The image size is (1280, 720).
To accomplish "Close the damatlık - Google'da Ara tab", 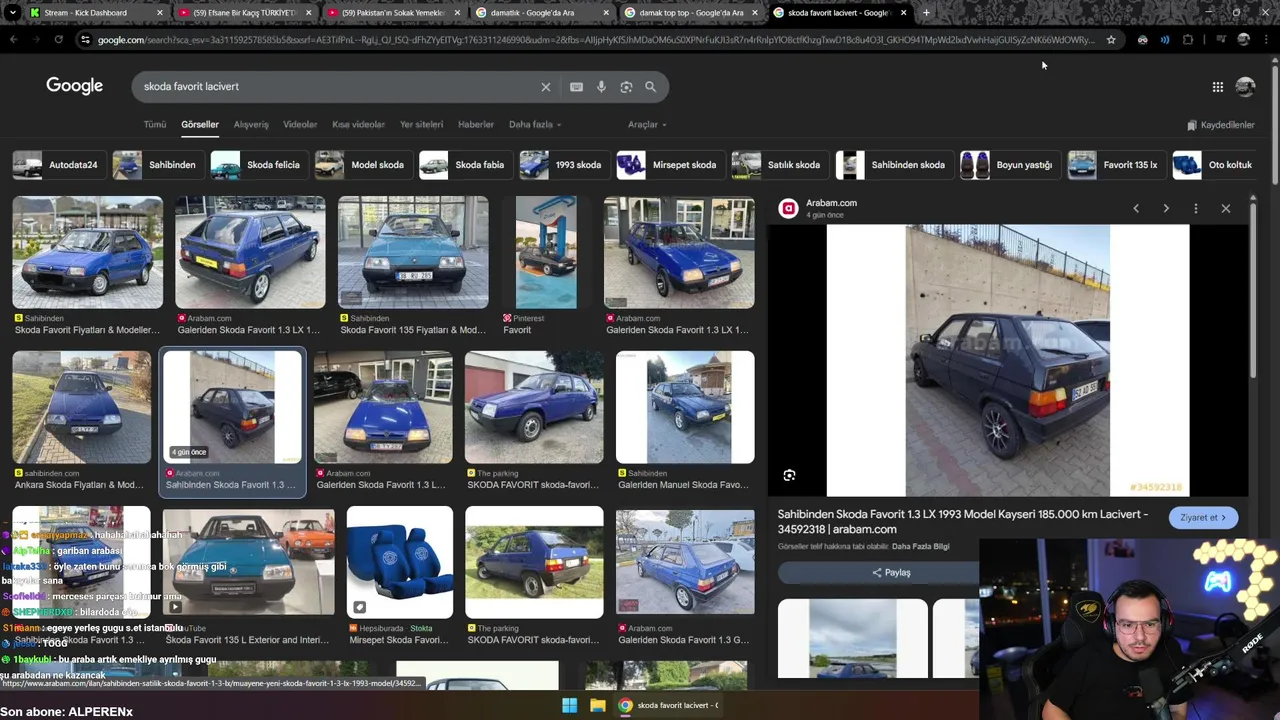I will coord(606,13).
